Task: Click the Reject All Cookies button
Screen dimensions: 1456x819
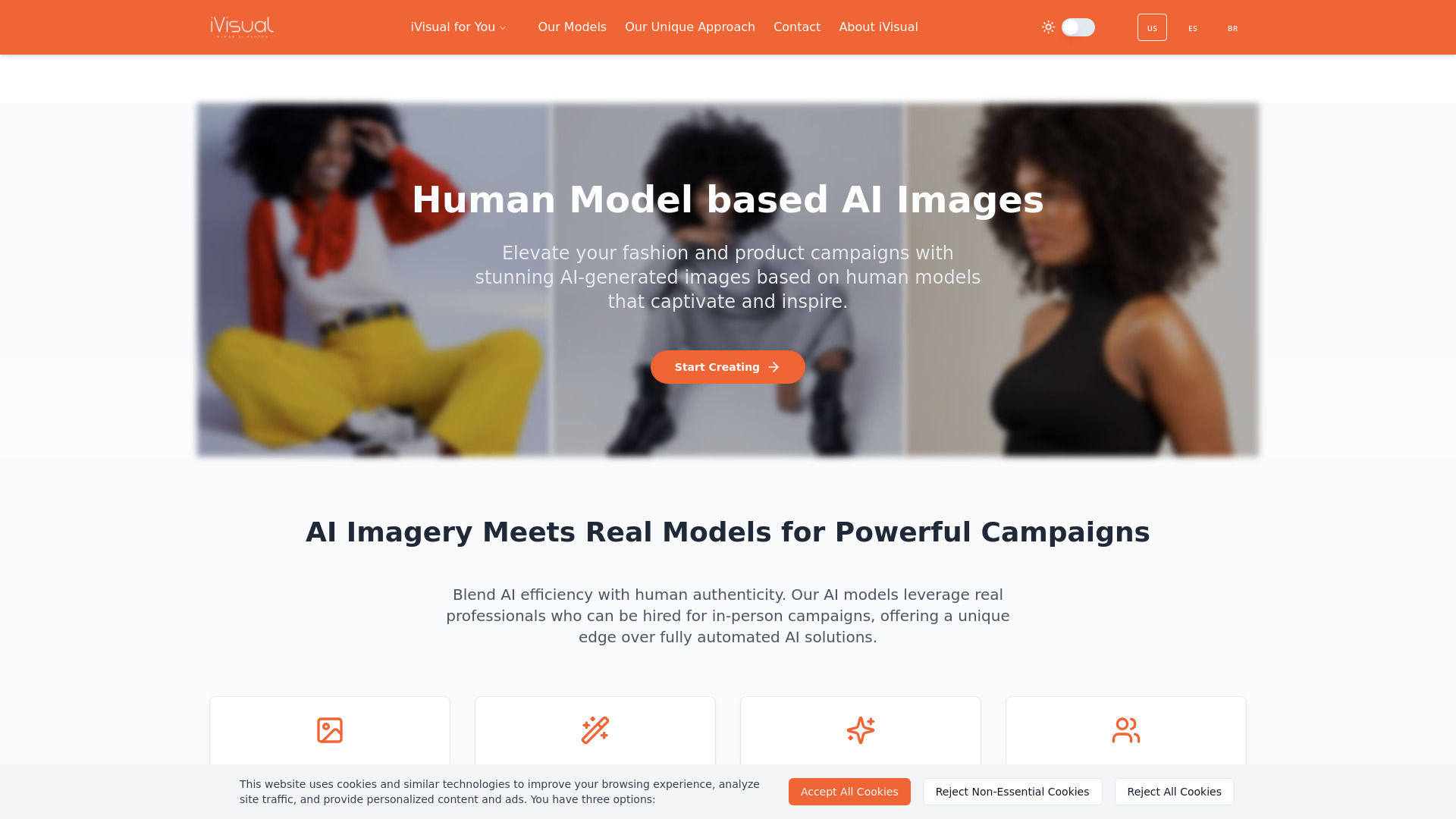Action: coord(1174,791)
